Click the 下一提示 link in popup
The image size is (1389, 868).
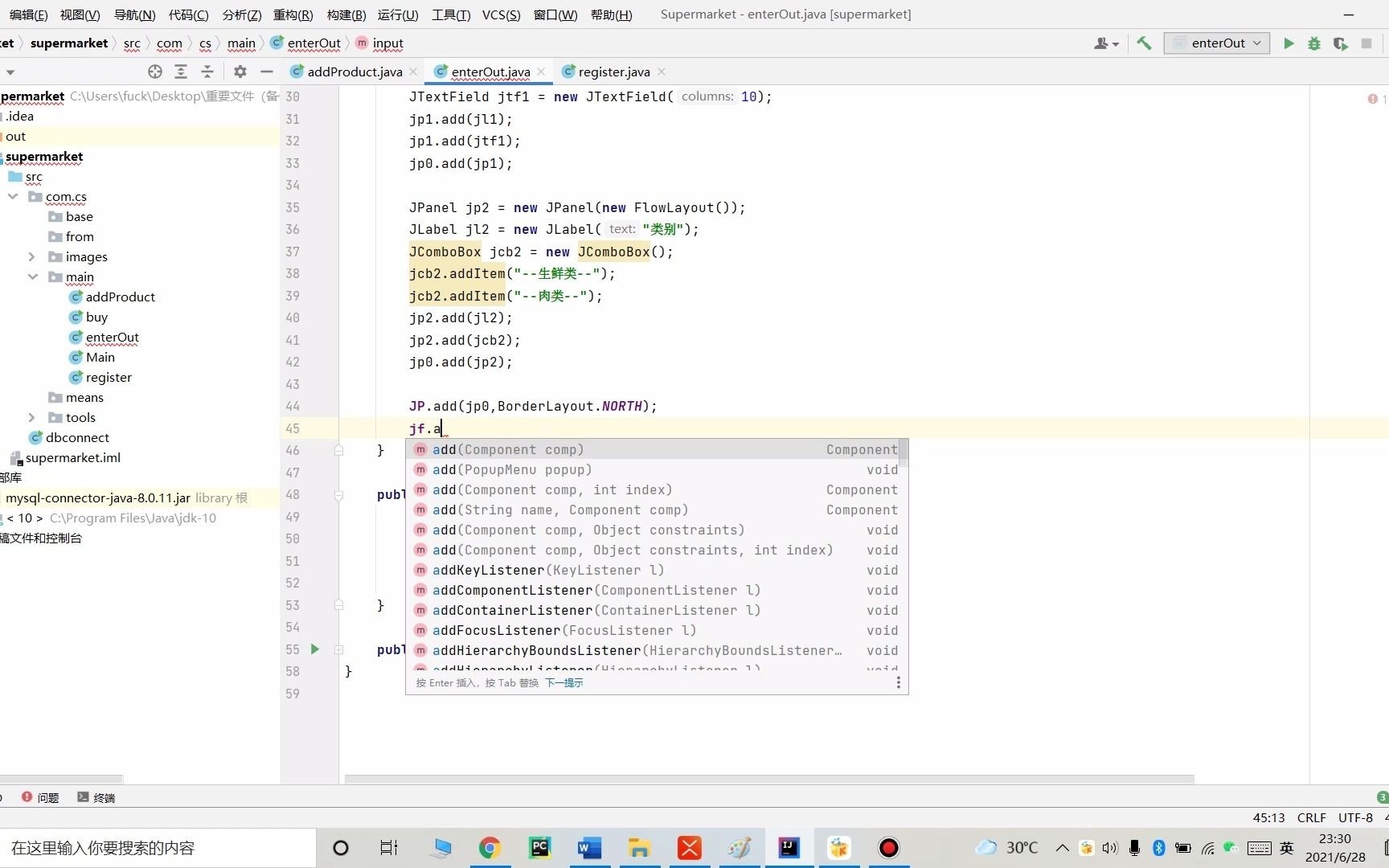tap(564, 682)
